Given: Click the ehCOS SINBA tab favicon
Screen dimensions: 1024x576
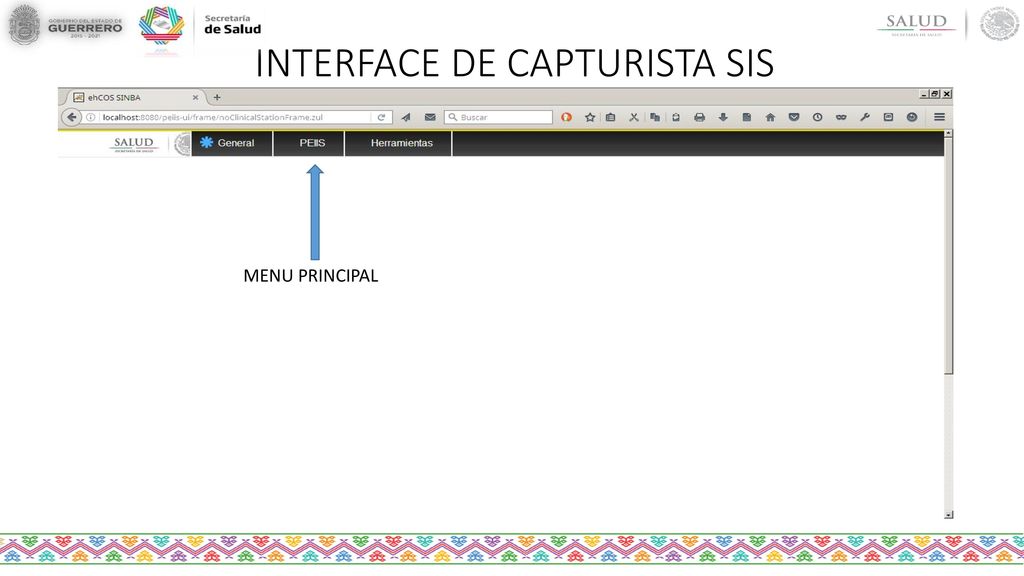Looking at the screenshot, I should (78, 97).
